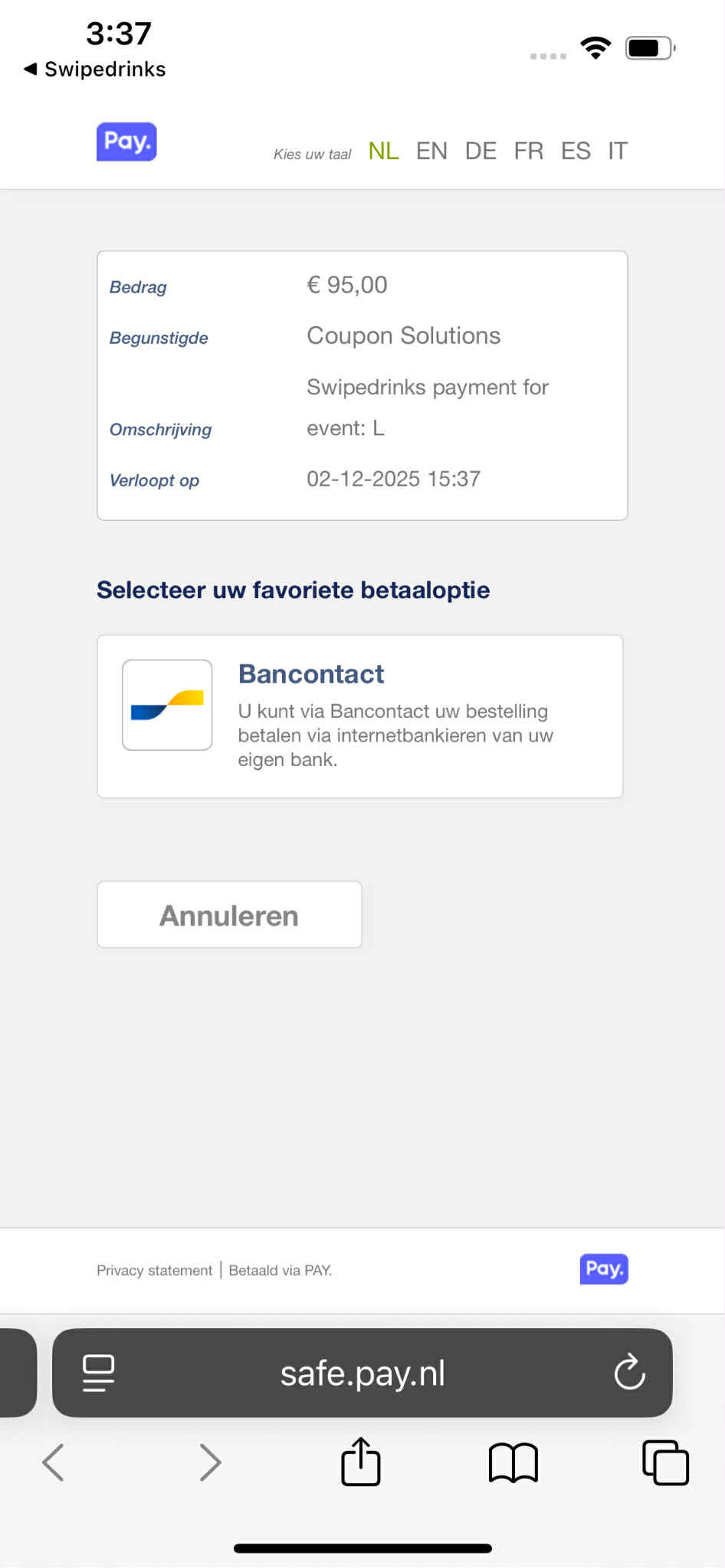Switch language to DE
This screenshot has height=1568, width=725.
(481, 151)
